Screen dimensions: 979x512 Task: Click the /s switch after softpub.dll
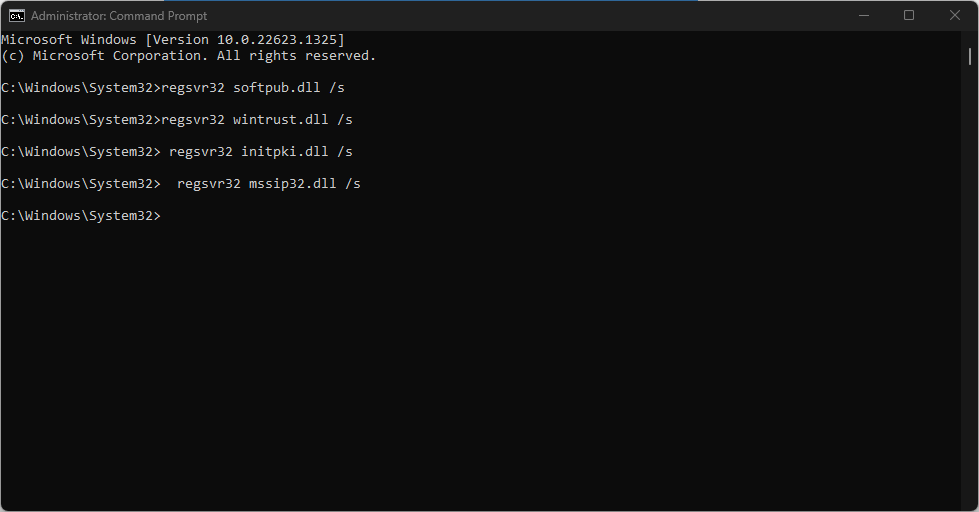point(336,88)
